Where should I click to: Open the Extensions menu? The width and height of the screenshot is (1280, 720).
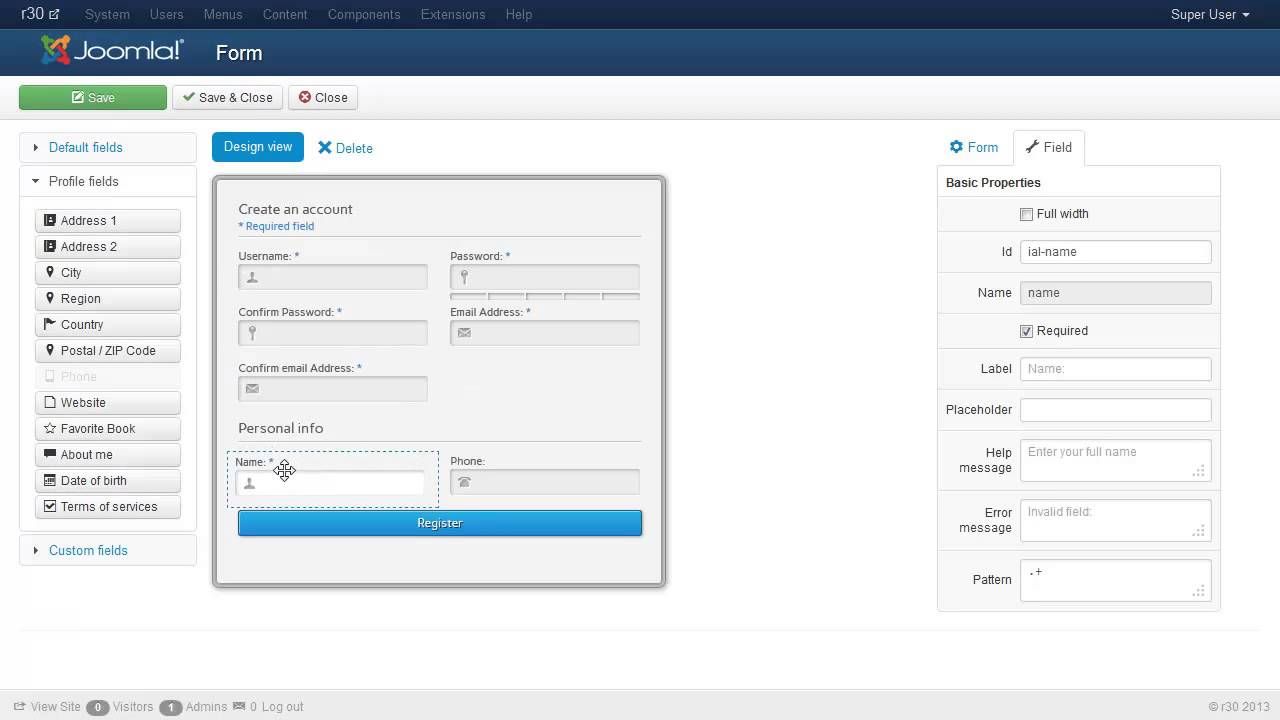453,14
